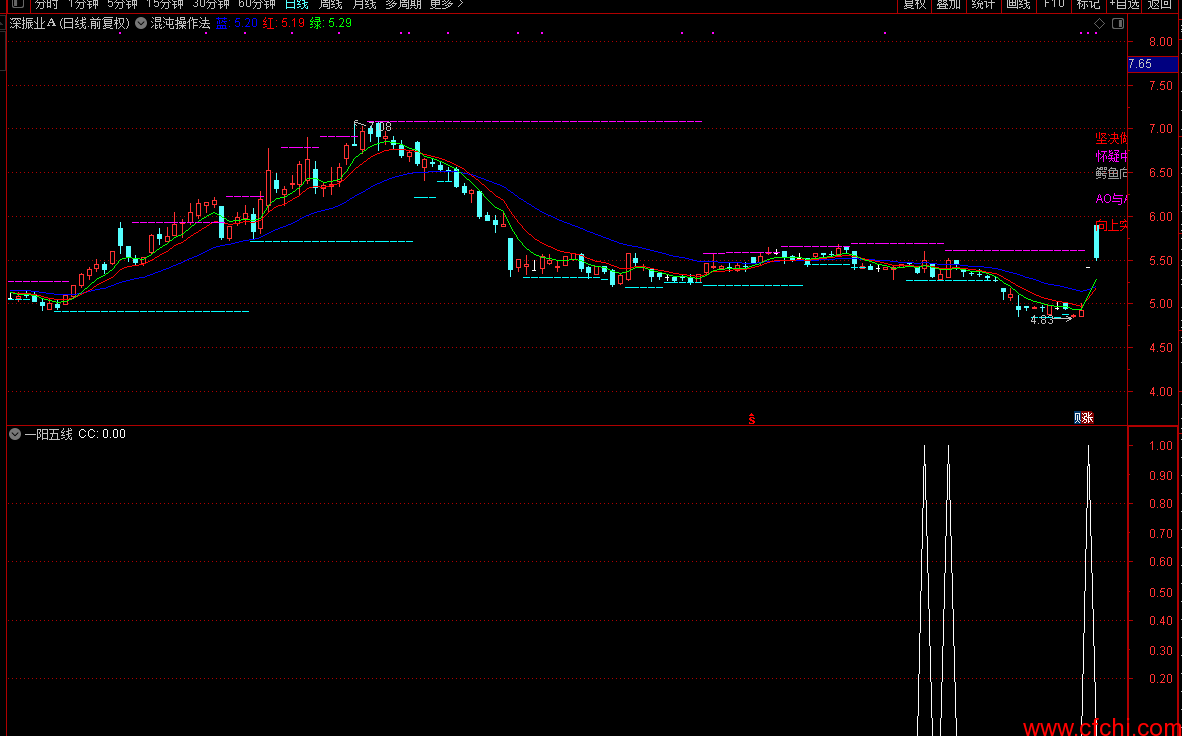Add stock with +自选 button

1124,4
